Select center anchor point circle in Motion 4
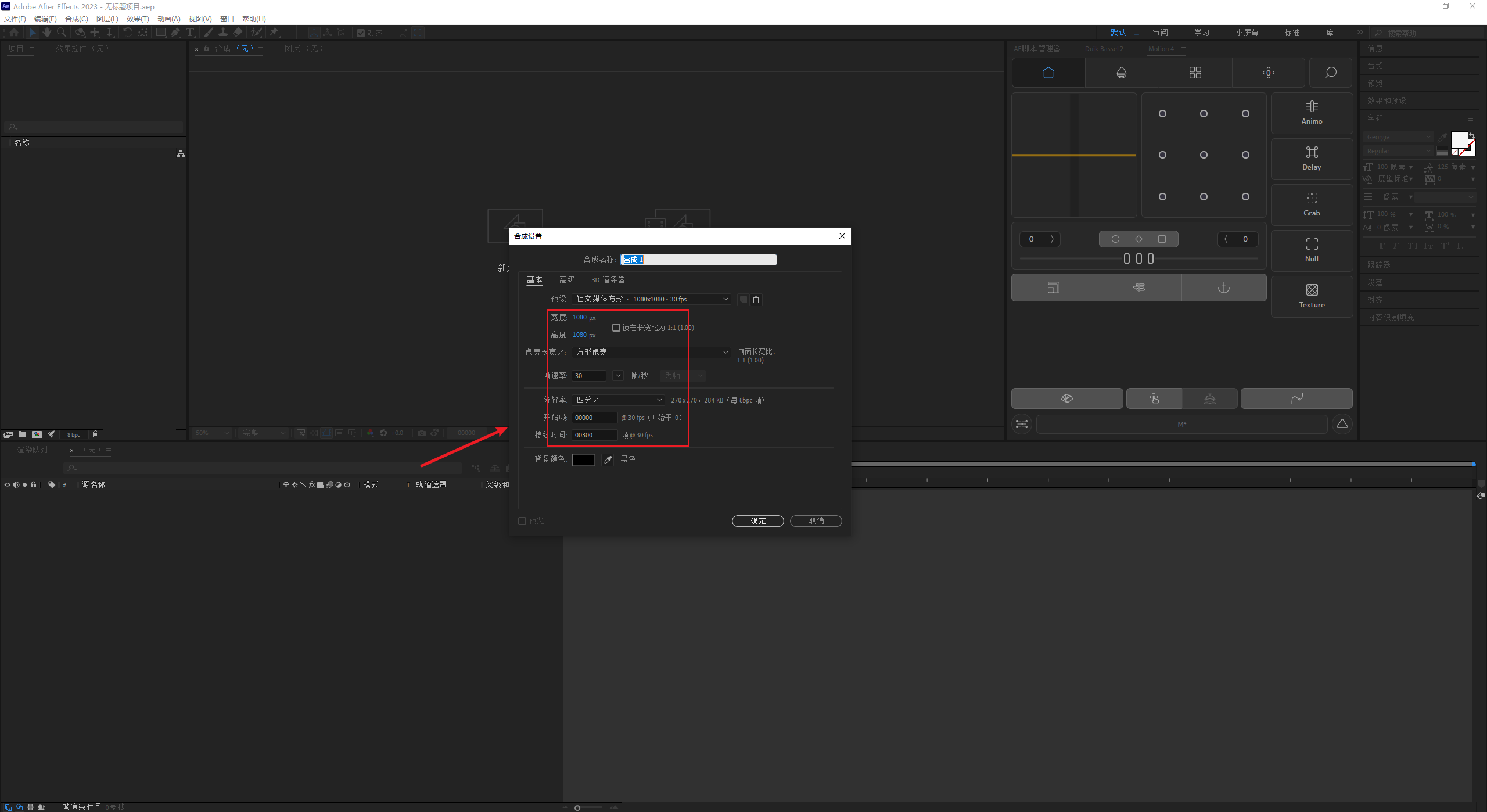Image resolution: width=1487 pixels, height=812 pixels. click(1204, 155)
